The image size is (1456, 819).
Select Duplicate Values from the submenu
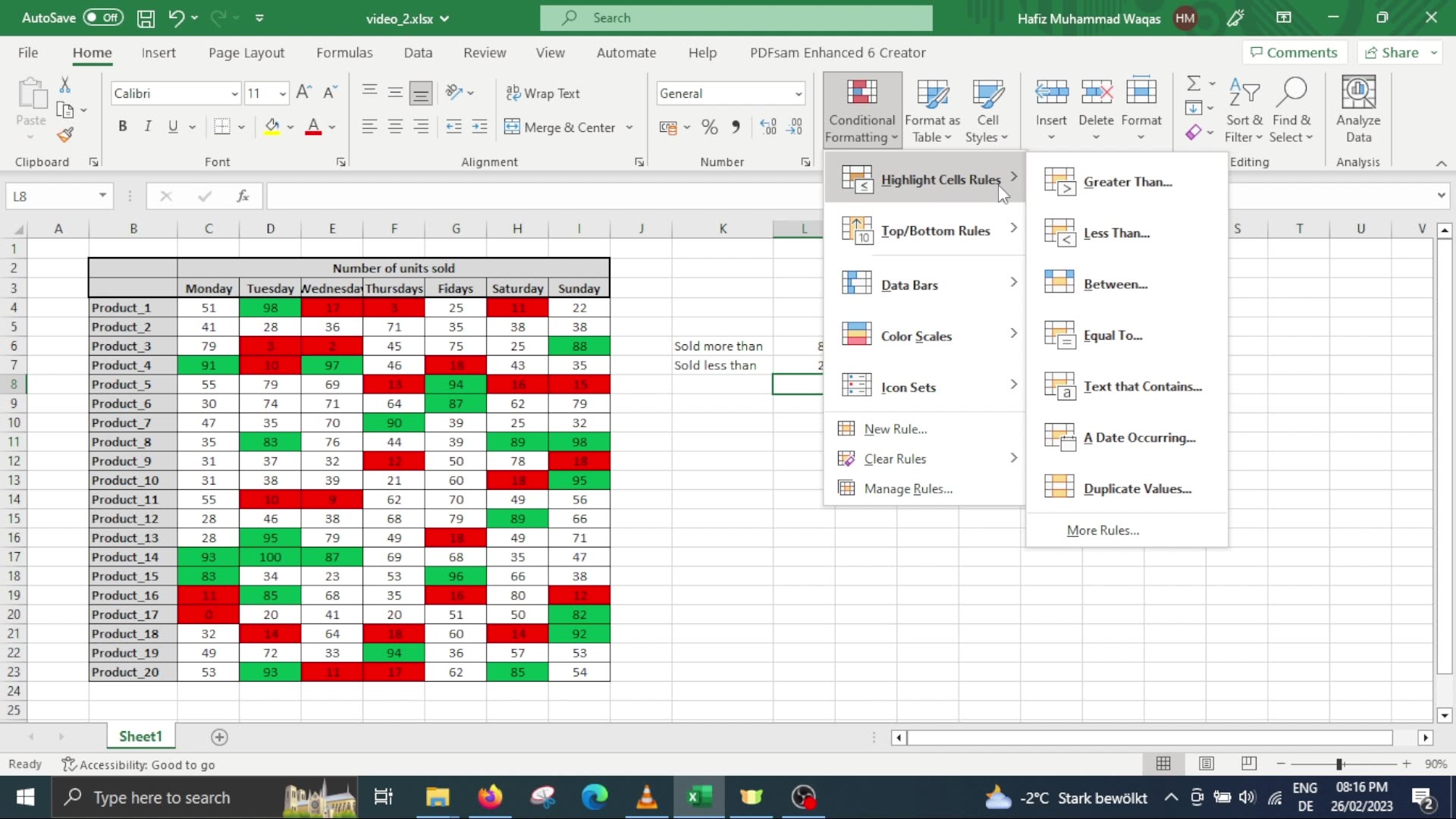coord(1136,488)
